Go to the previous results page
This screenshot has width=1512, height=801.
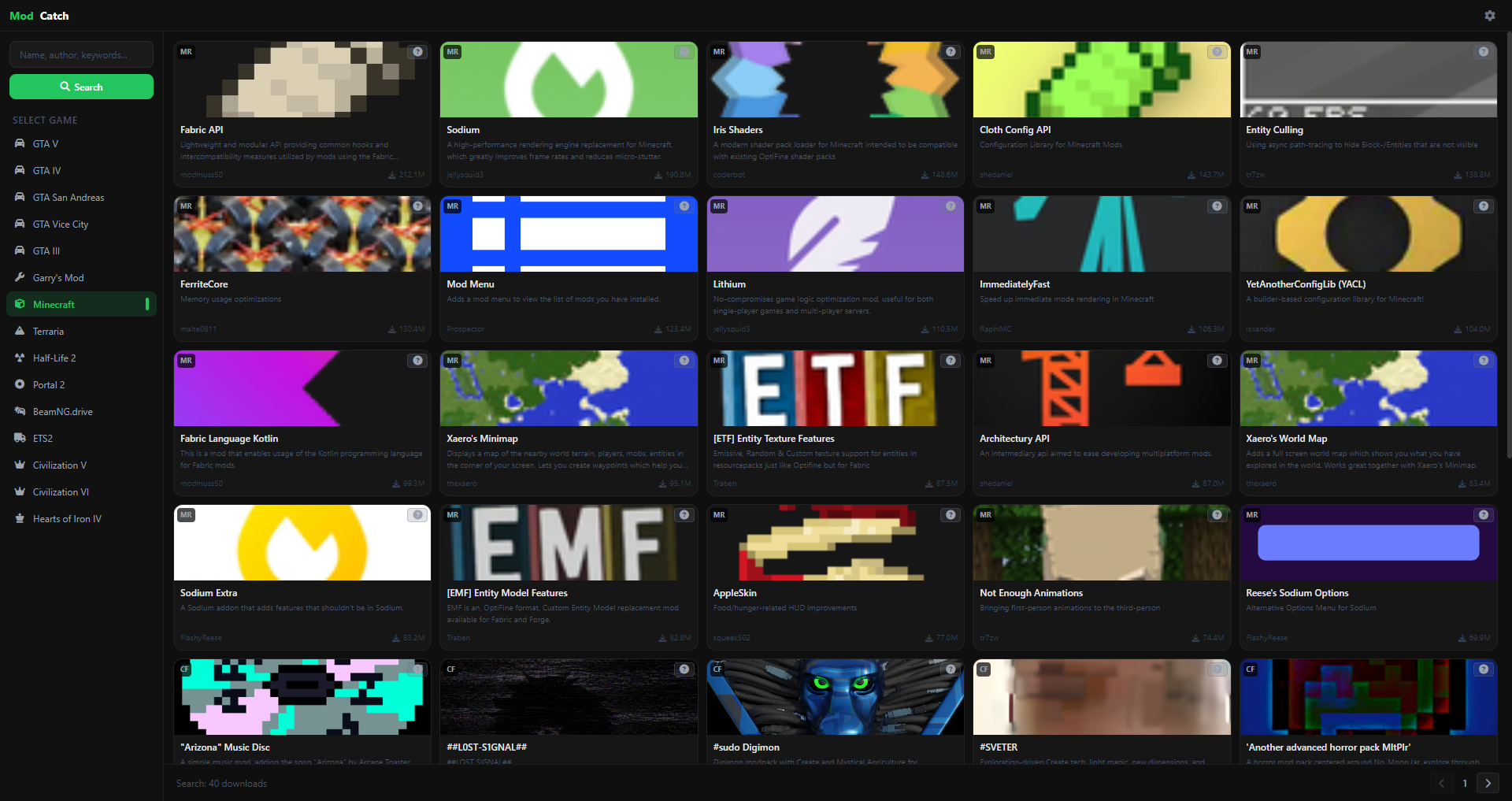click(1442, 783)
